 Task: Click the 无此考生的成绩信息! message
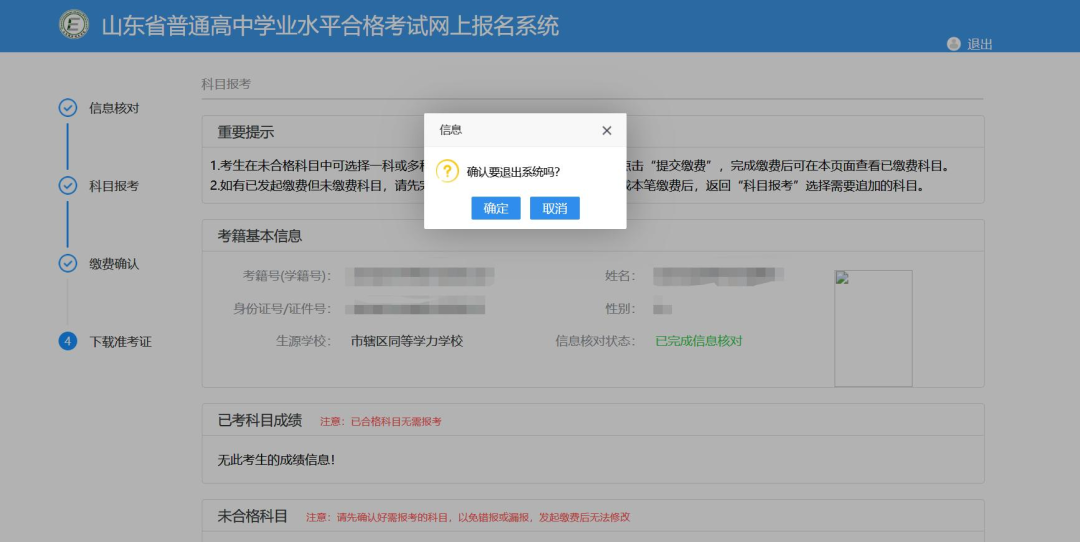(276, 460)
